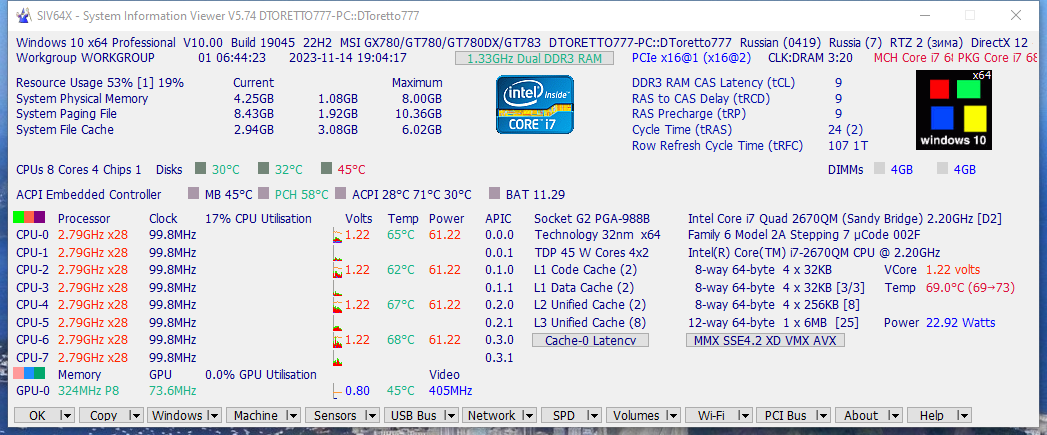
Task: Click the square beside PCH 58°C
Action: tap(264, 194)
